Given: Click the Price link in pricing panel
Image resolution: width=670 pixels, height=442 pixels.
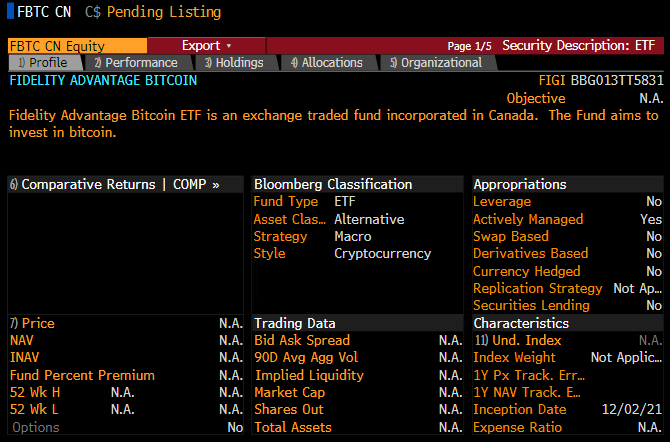Looking at the screenshot, I should coord(32,323).
